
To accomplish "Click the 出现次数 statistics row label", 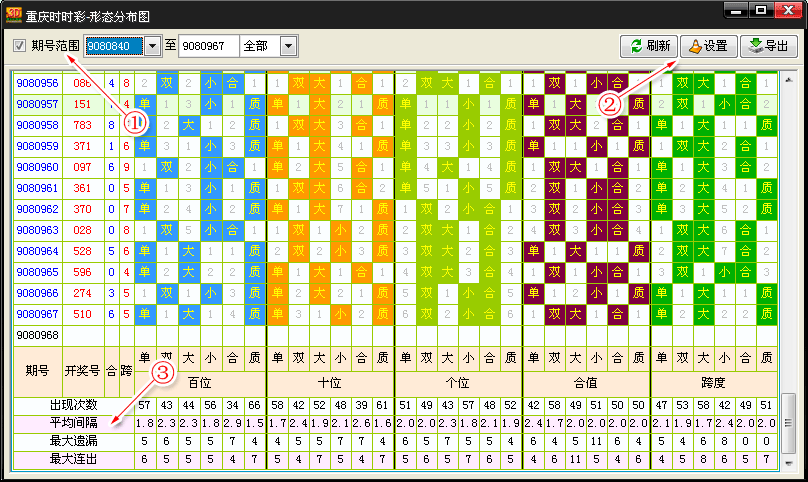I will tap(73, 405).
